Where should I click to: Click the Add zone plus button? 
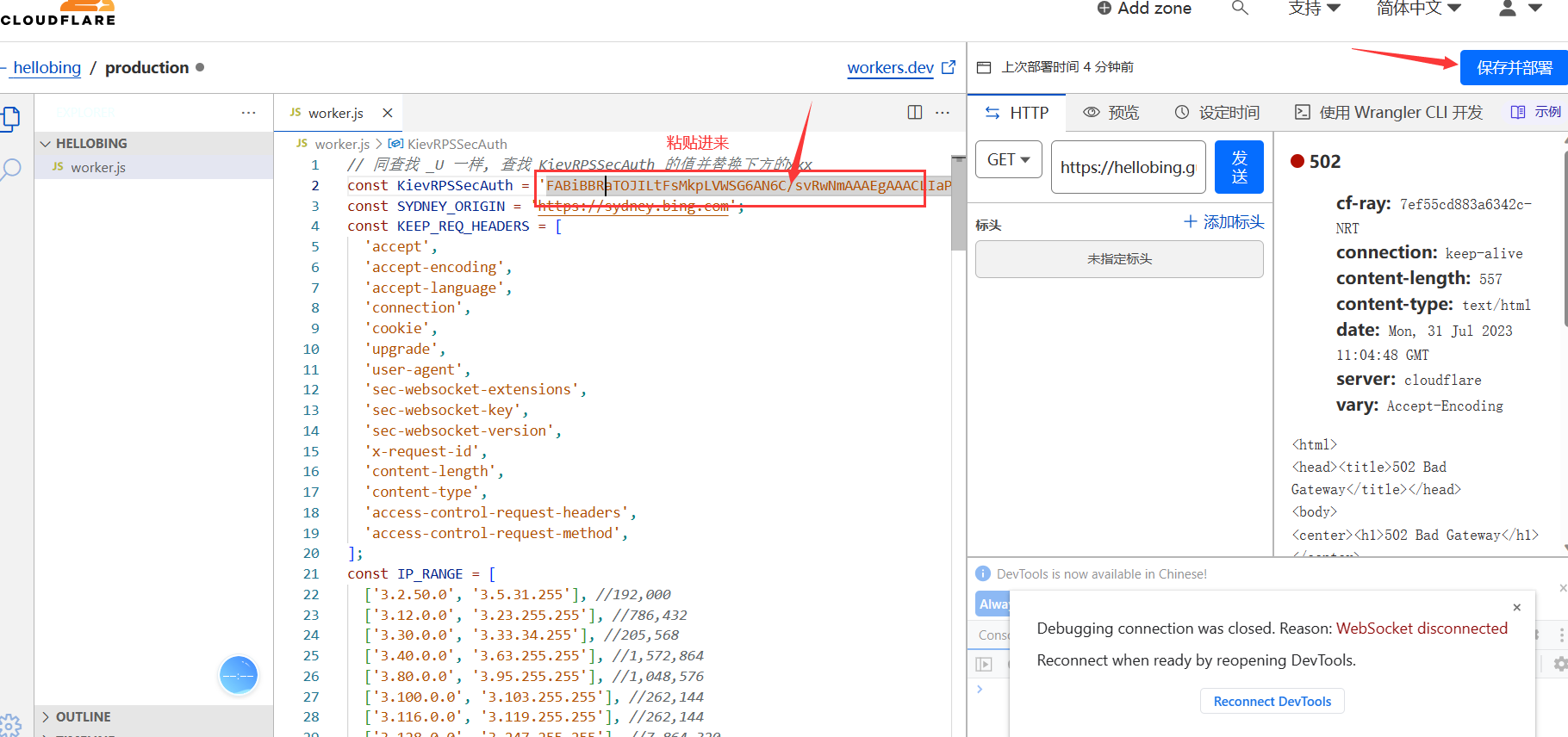[1144, 9]
